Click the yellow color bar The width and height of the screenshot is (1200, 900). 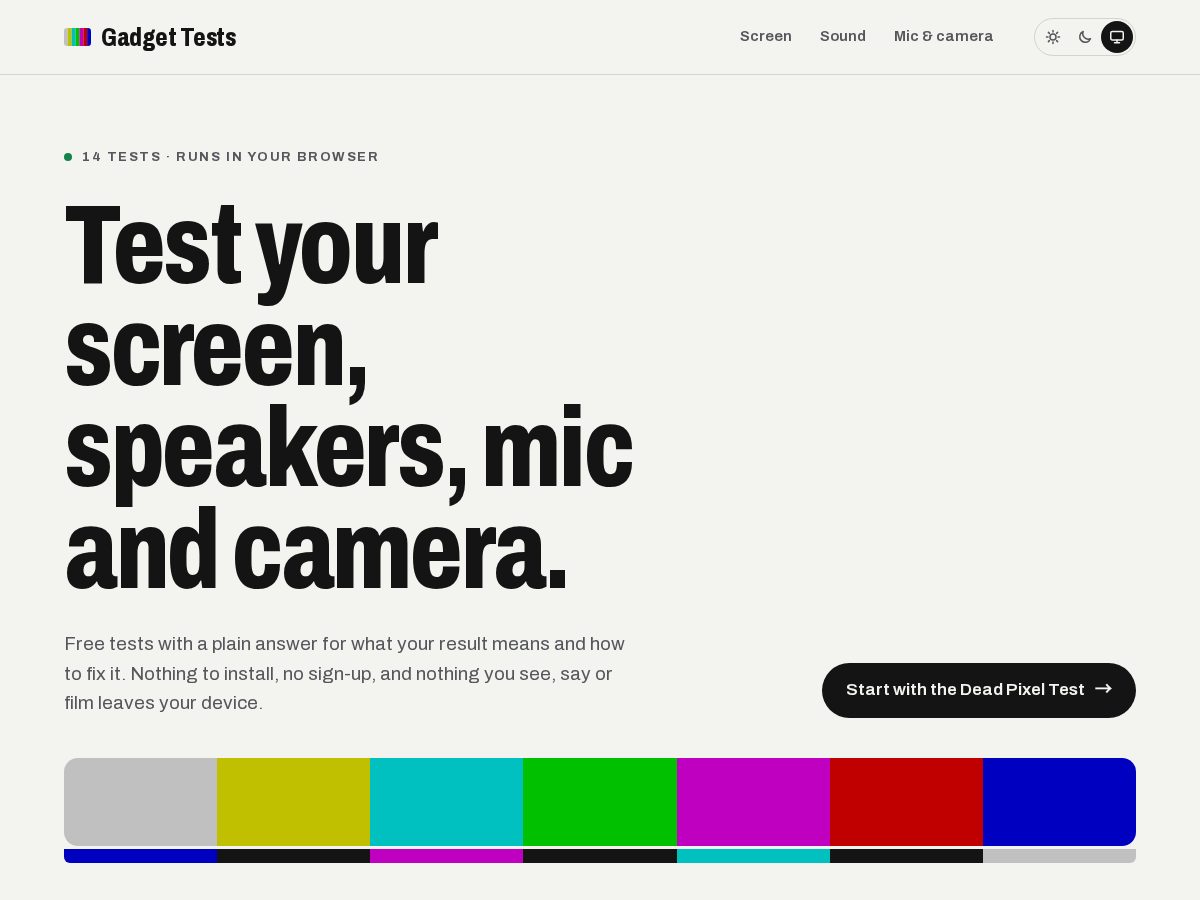[x=294, y=802]
